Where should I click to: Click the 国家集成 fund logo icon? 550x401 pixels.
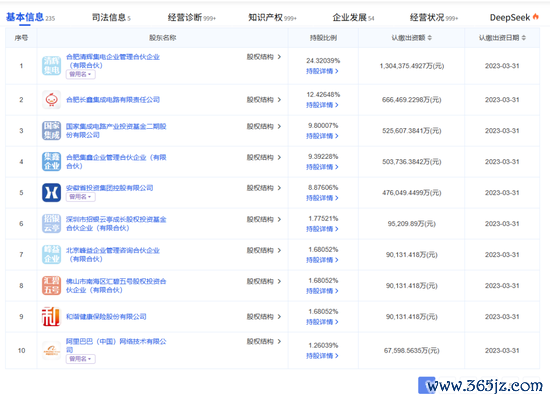click(52, 131)
